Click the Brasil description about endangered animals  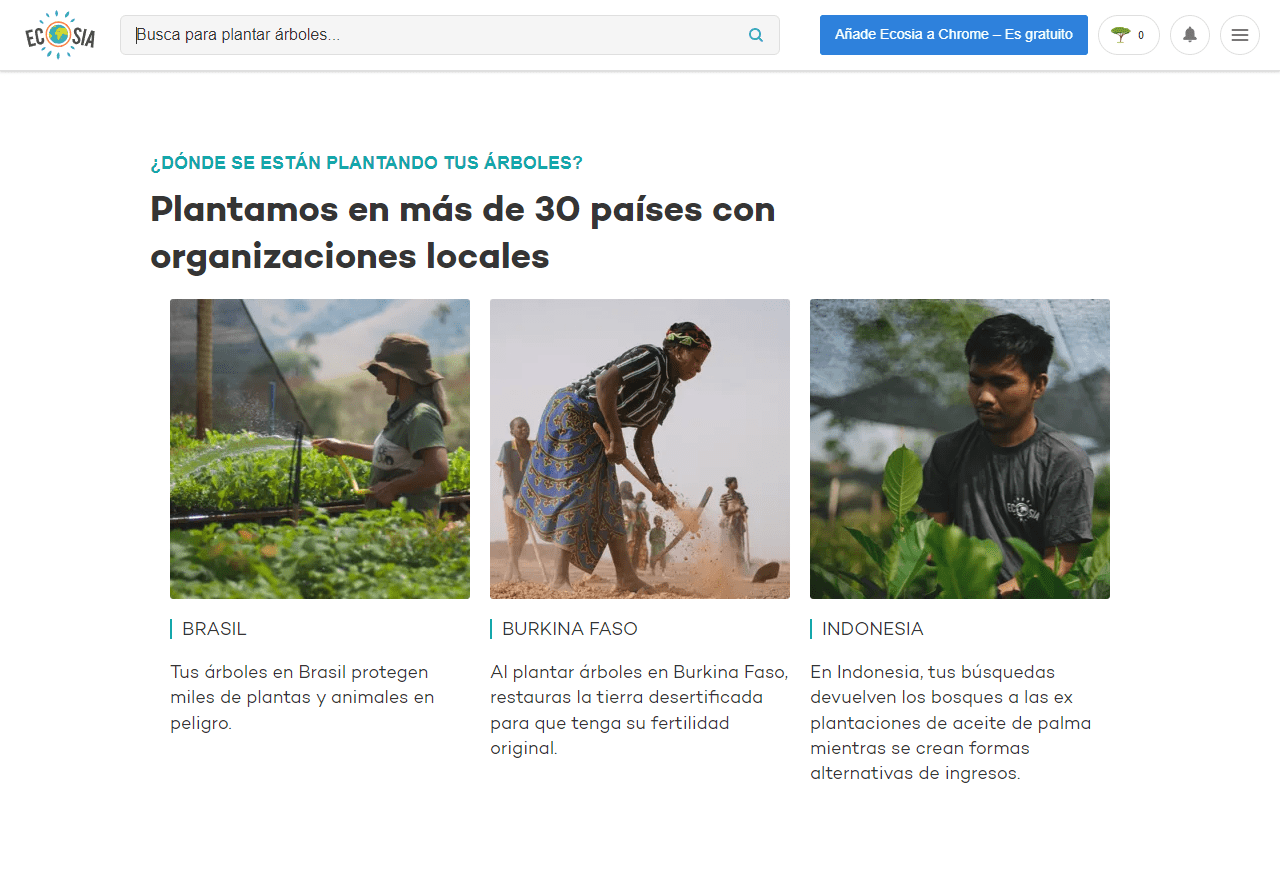(x=302, y=697)
